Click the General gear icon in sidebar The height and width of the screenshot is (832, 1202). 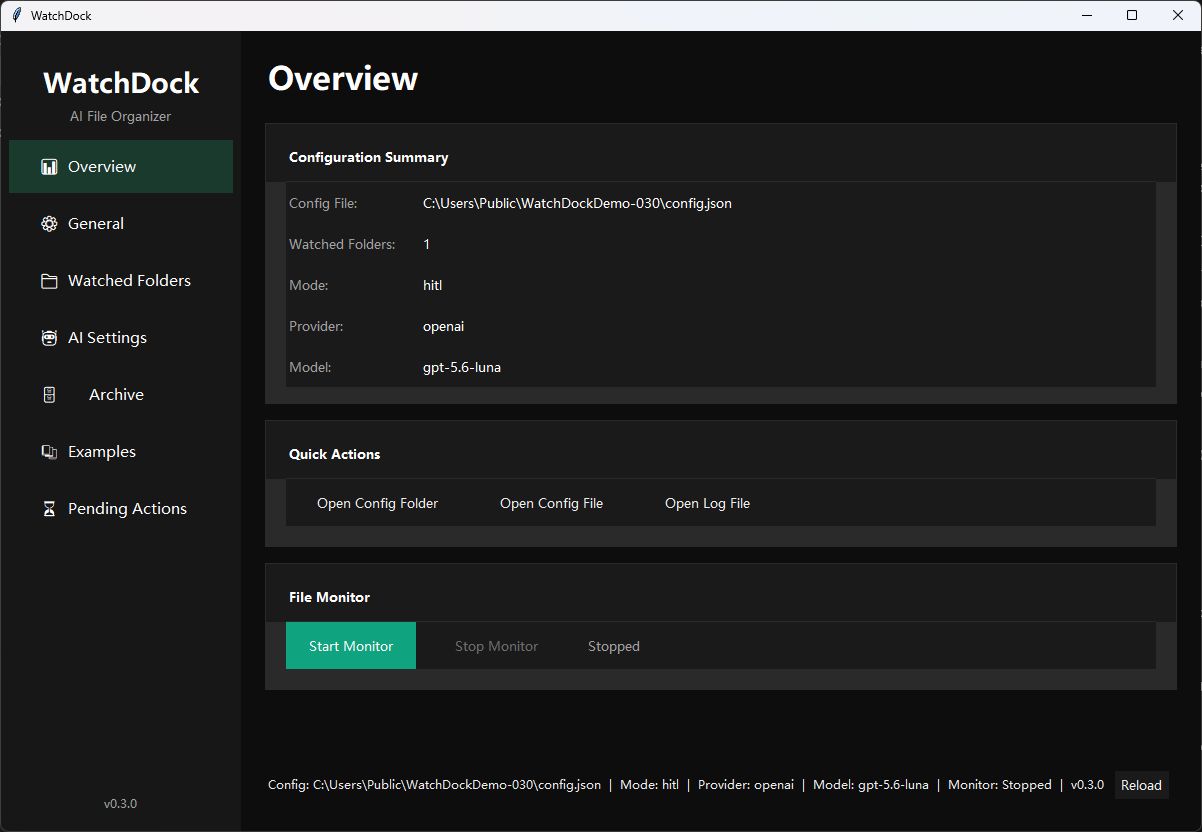(x=49, y=224)
